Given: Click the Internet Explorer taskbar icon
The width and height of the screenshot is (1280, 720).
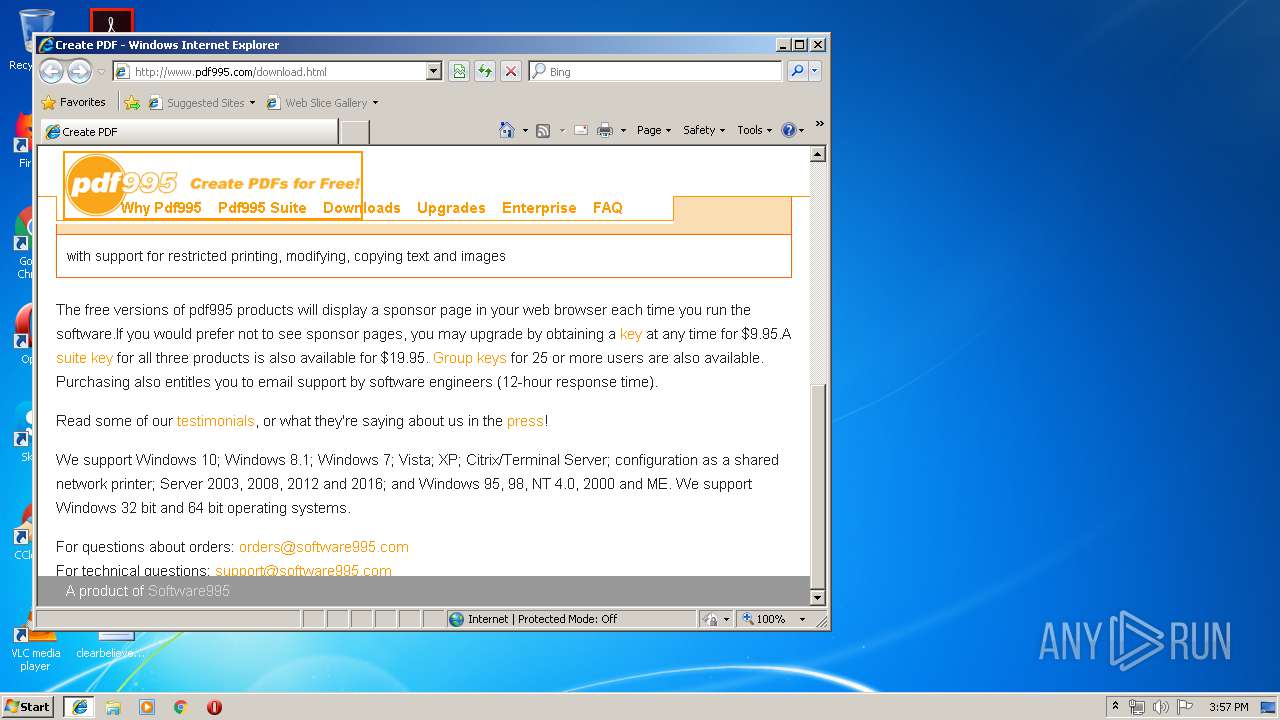Looking at the screenshot, I should [x=79, y=706].
